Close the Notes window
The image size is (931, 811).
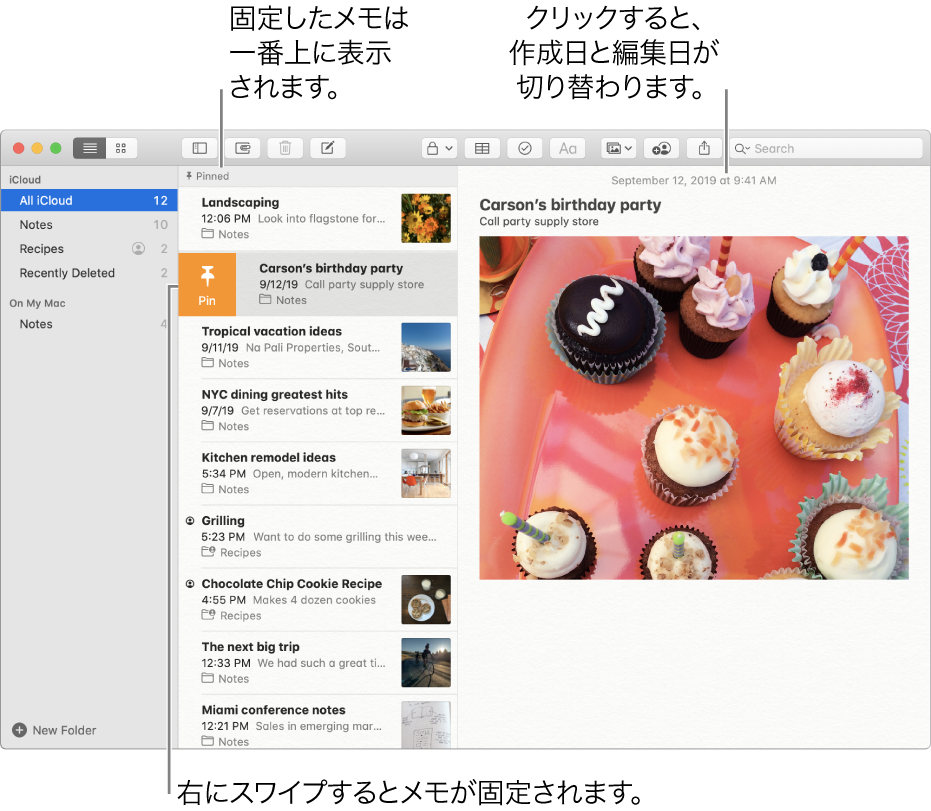click(x=19, y=148)
